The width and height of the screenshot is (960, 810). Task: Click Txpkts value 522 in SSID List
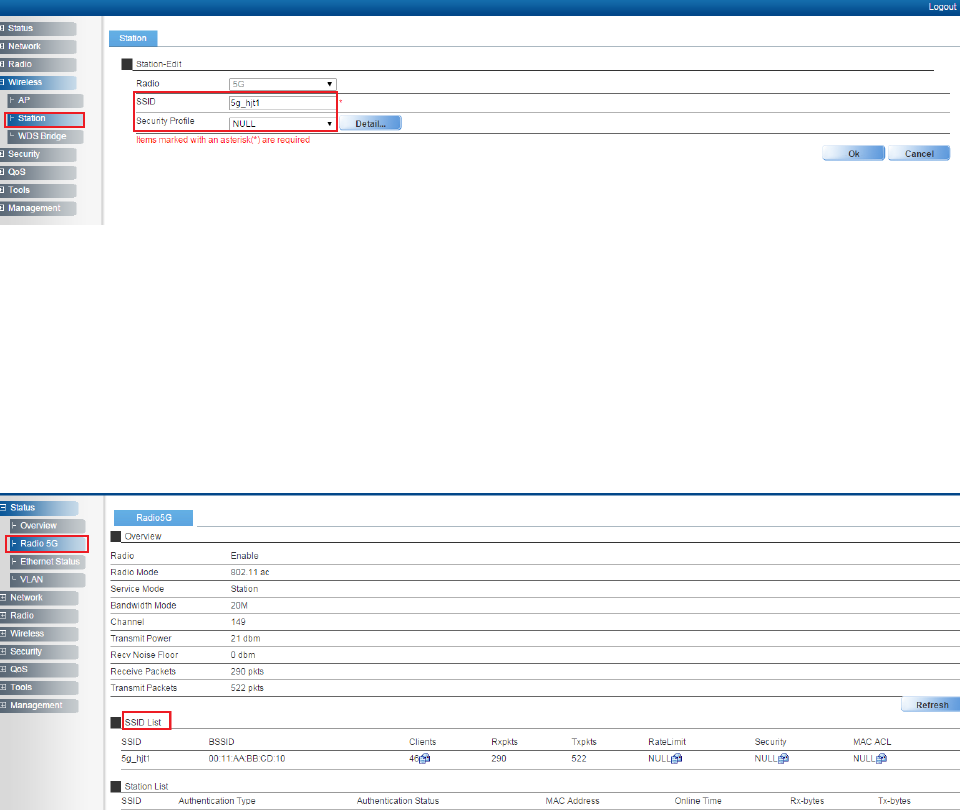(x=579, y=759)
